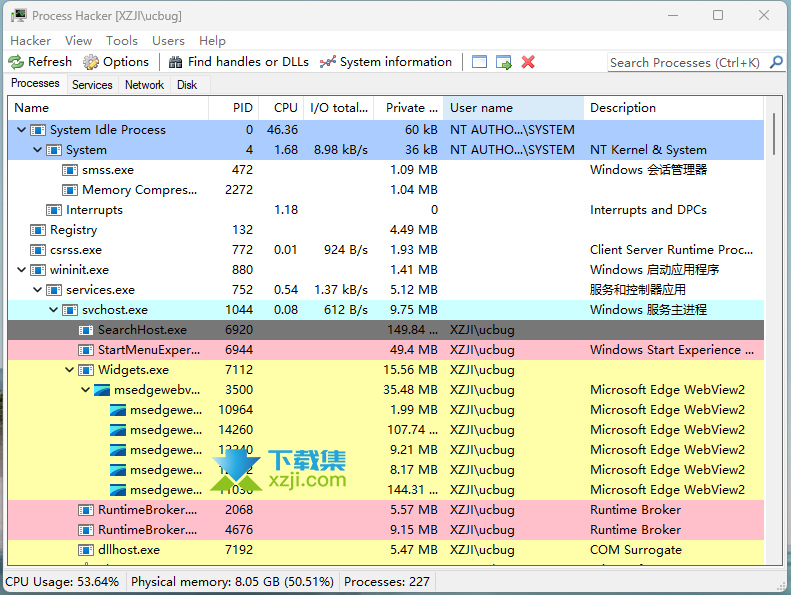The width and height of the screenshot is (791, 595).
Task: Click the Edge WebView2 icon for PID 10964
Action: coord(118,410)
